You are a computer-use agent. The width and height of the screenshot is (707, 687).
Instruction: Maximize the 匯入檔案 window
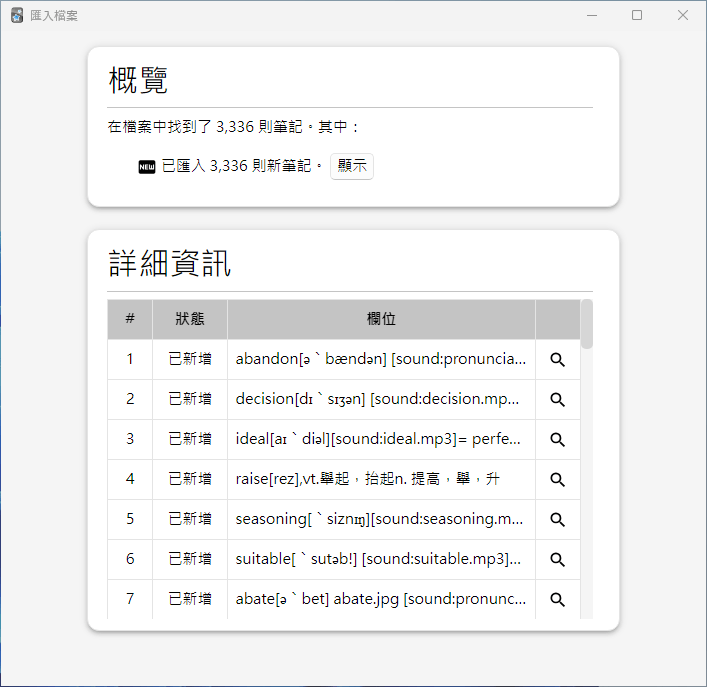point(637,15)
